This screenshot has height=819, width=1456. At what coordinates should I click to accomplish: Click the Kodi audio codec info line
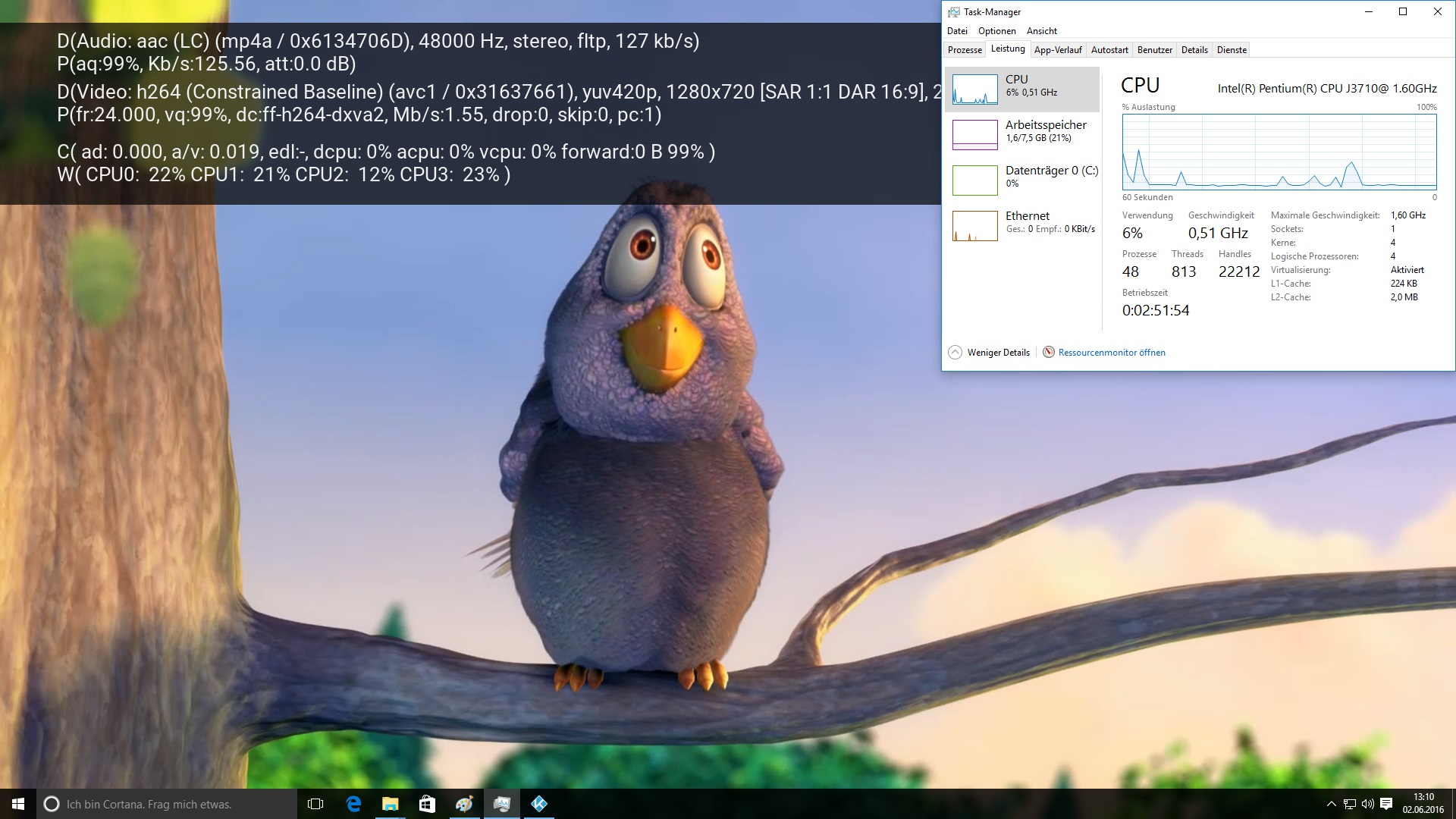click(x=378, y=41)
